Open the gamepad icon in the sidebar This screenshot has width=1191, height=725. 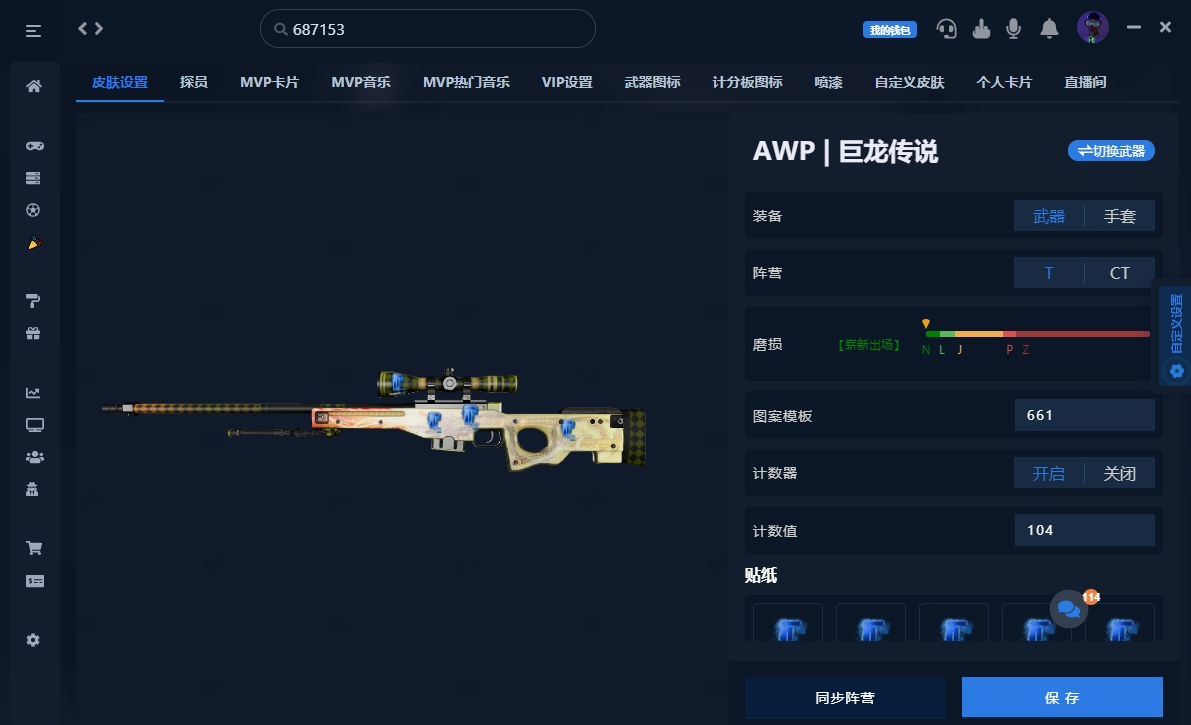[x=34, y=146]
